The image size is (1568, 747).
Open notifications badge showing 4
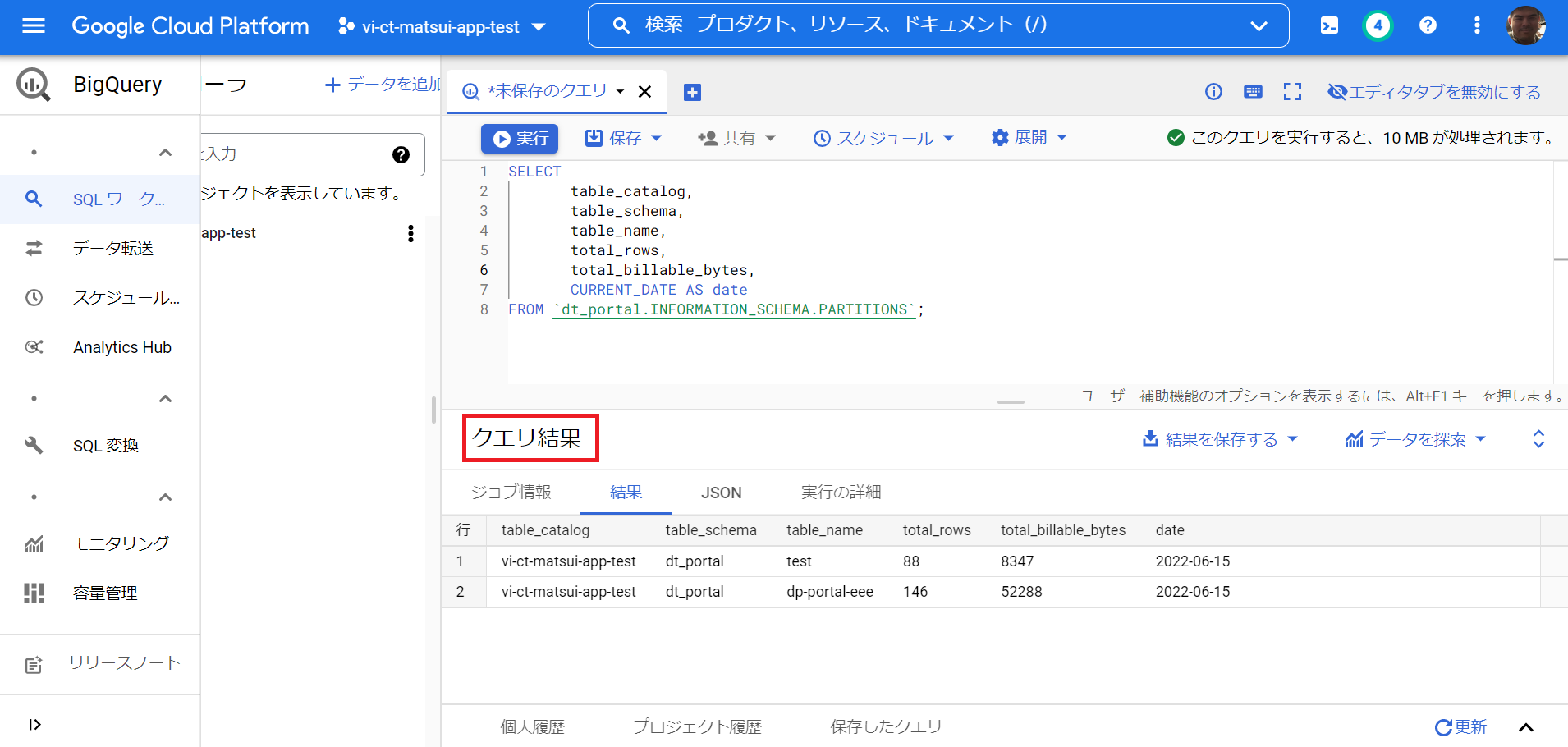[1378, 25]
